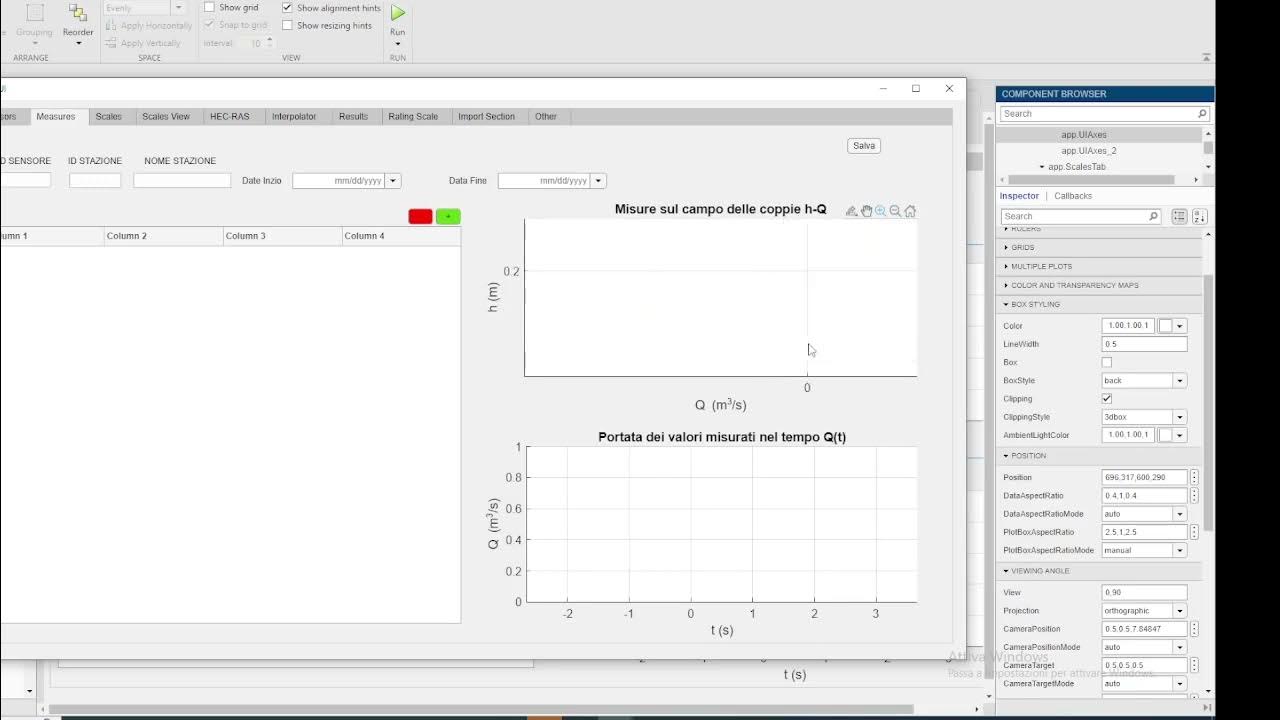Open DataAspectRatio editor with three-dots button
The width and height of the screenshot is (1280, 720).
[1194, 496]
